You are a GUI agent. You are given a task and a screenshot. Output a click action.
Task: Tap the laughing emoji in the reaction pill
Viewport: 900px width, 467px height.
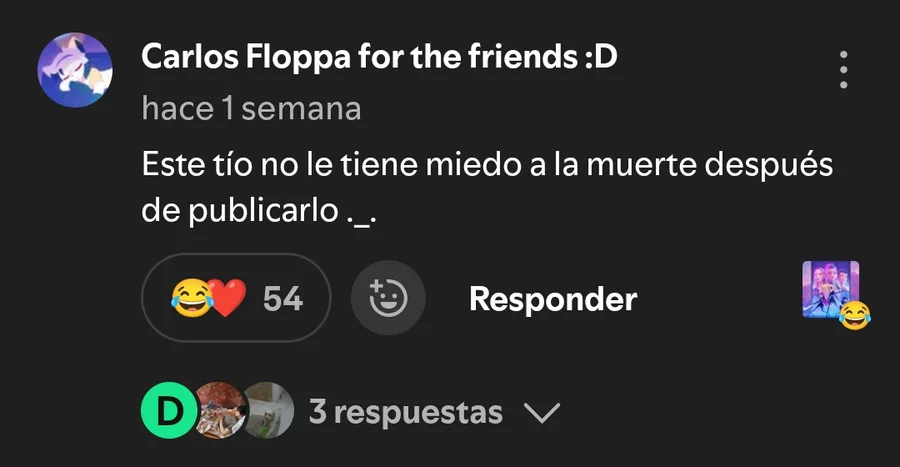click(x=192, y=298)
